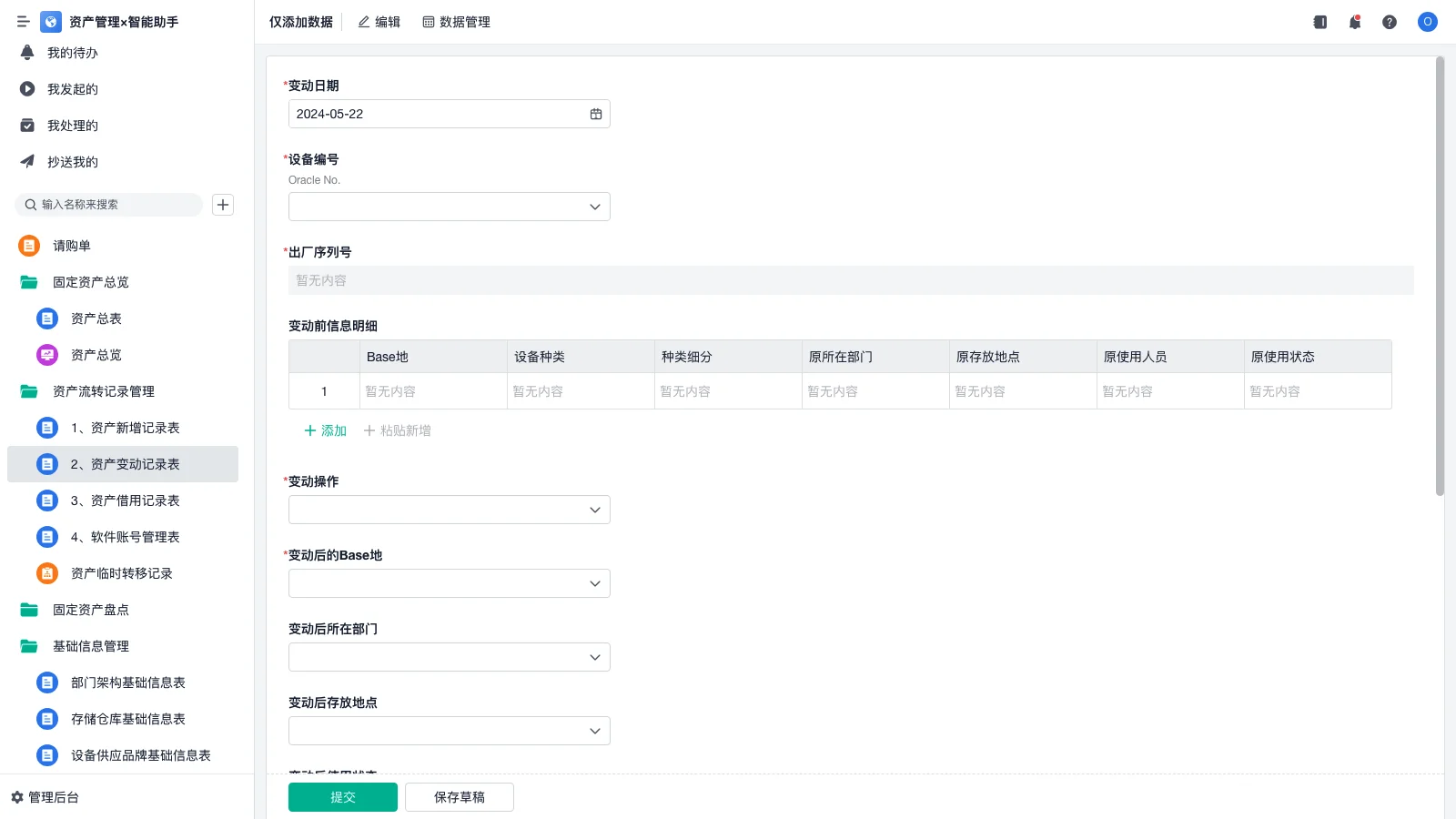Viewport: 1456px width, 819px height.
Task: Click 保存草稿 button
Action: (460, 797)
